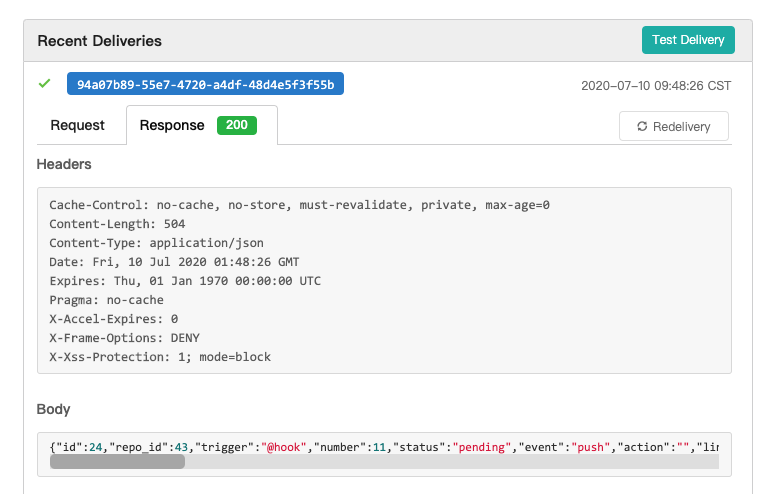Click the Headers section label
The image size is (778, 494).
tap(64, 164)
